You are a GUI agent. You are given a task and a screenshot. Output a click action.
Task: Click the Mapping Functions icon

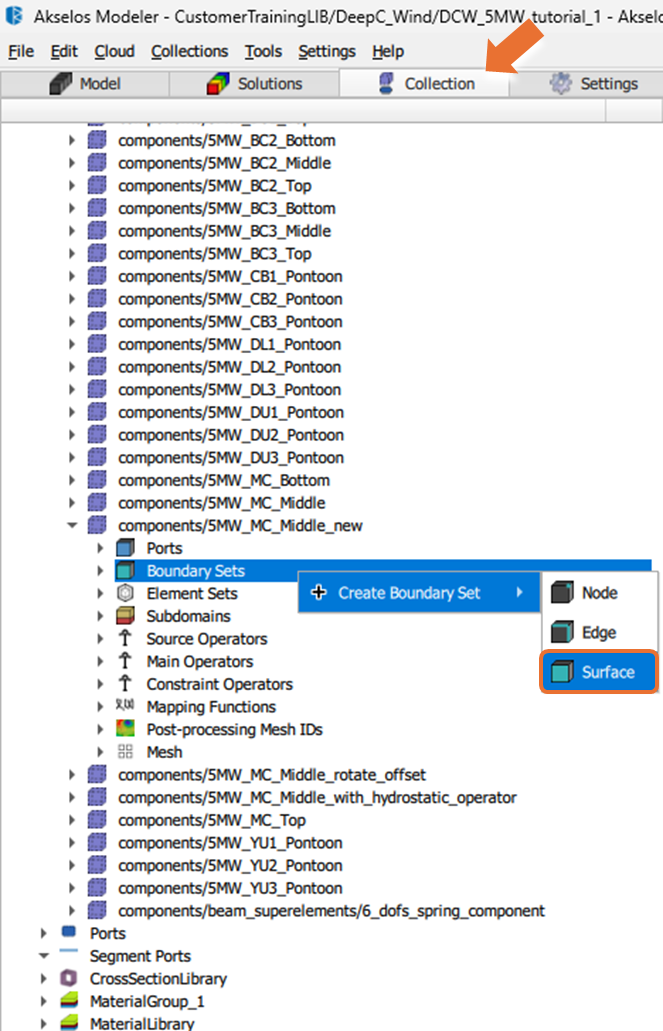[x=125, y=706]
